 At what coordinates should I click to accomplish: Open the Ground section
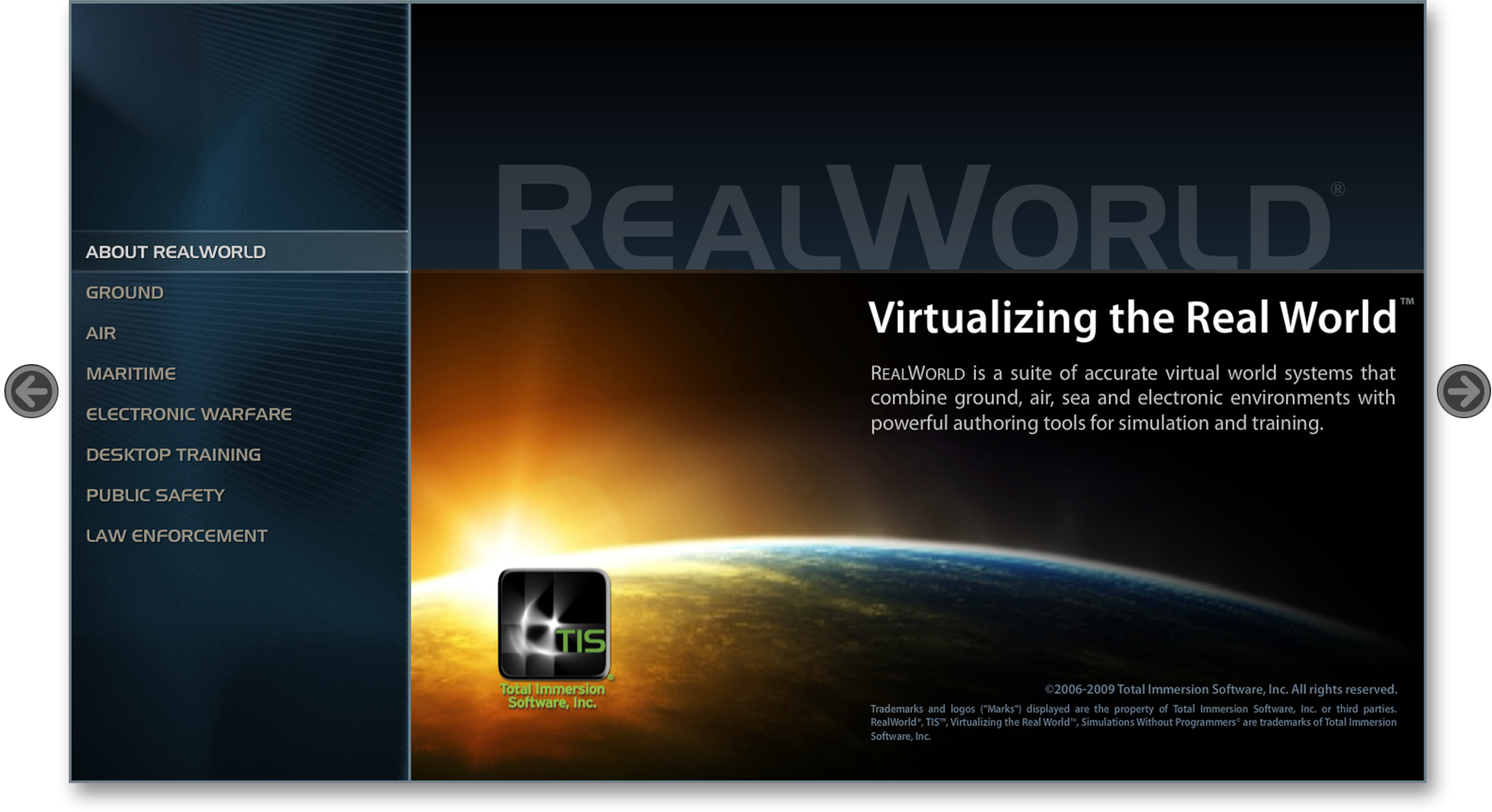[125, 293]
